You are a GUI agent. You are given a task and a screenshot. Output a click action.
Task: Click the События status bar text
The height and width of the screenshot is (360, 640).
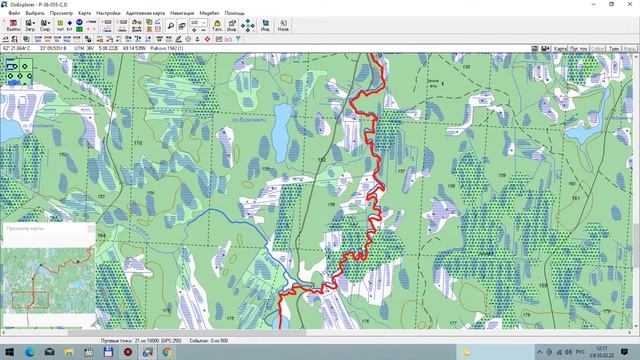(209, 340)
